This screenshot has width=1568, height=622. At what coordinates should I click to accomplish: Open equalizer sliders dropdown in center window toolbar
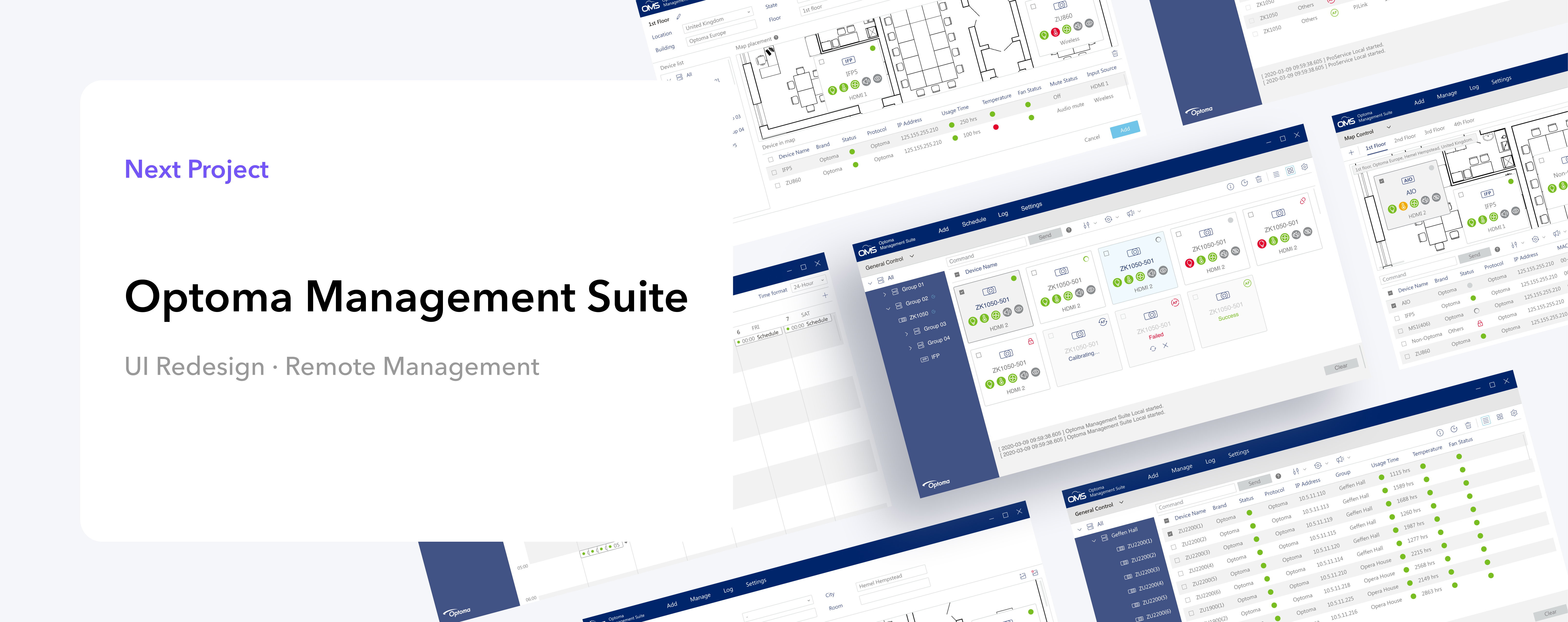click(x=1090, y=225)
